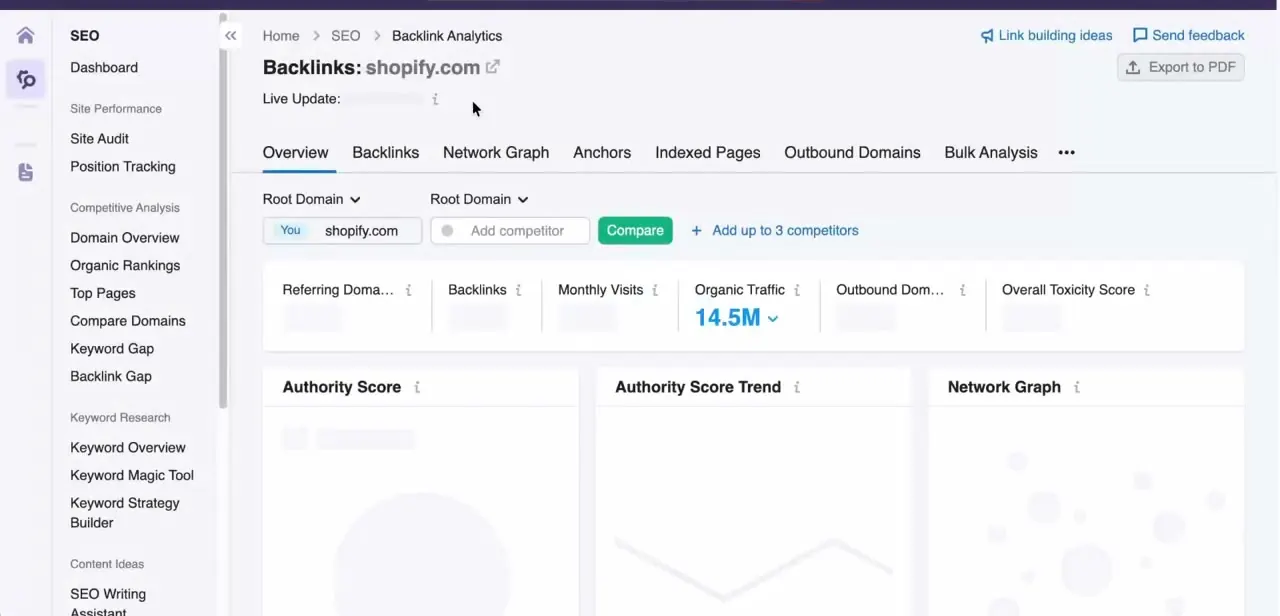
Task: Click the Send feedback link
Action: point(1188,35)
